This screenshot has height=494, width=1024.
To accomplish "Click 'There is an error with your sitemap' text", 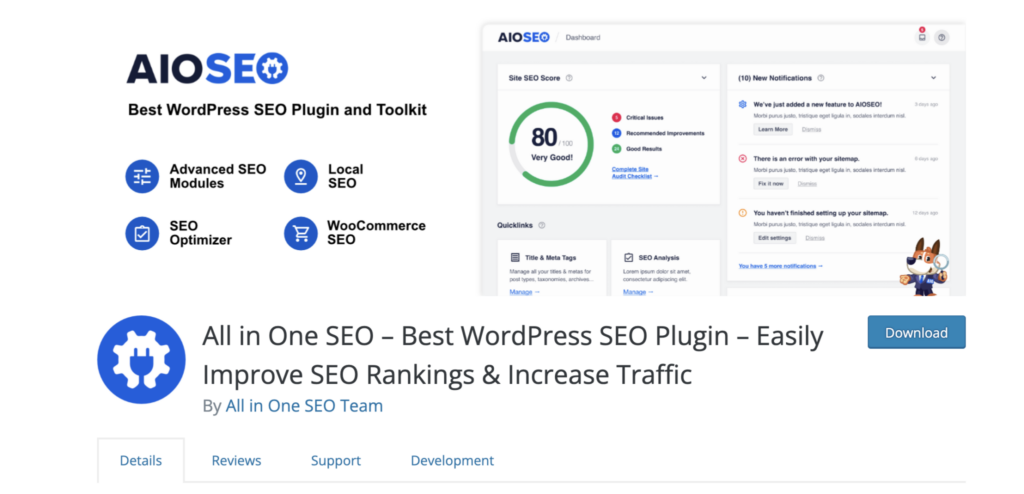I will pos(806,158).
